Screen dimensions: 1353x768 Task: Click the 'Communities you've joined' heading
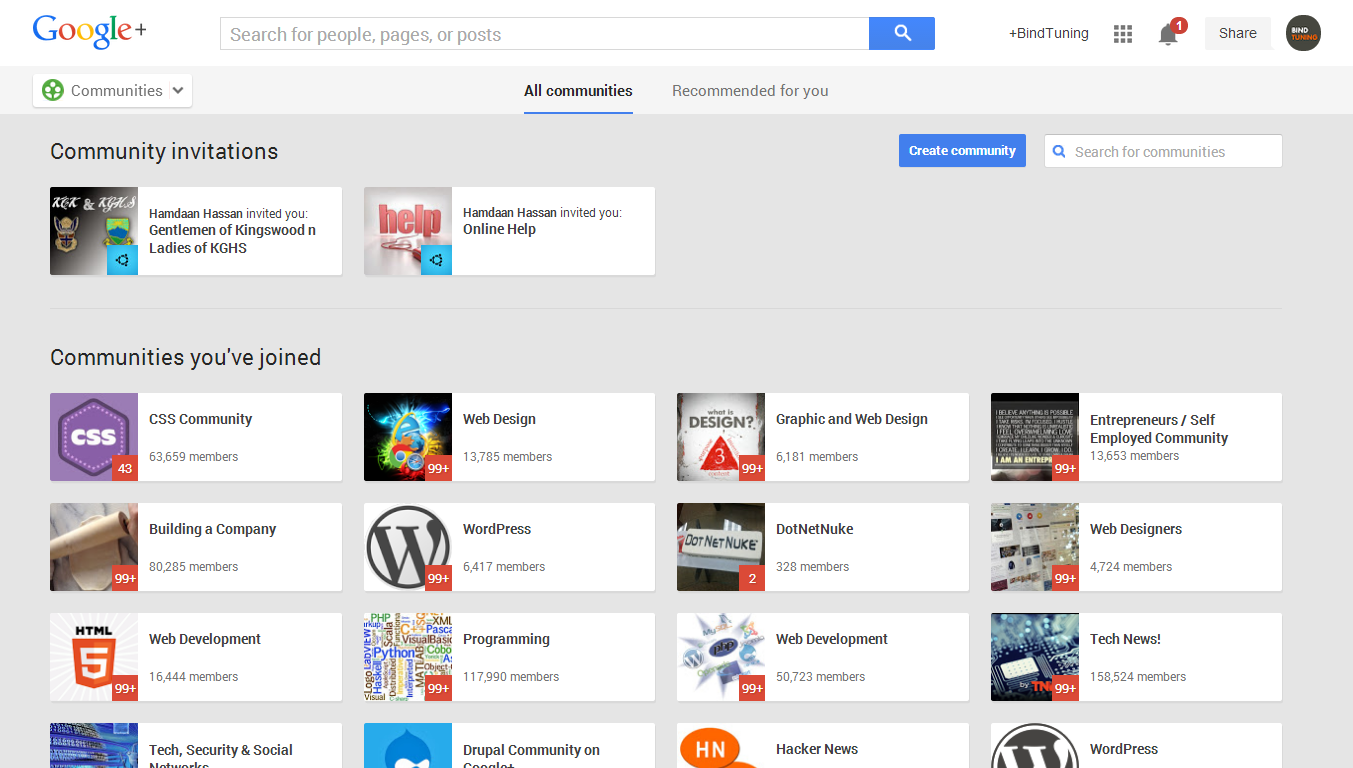pyautogui.click(x=186, y=357)
